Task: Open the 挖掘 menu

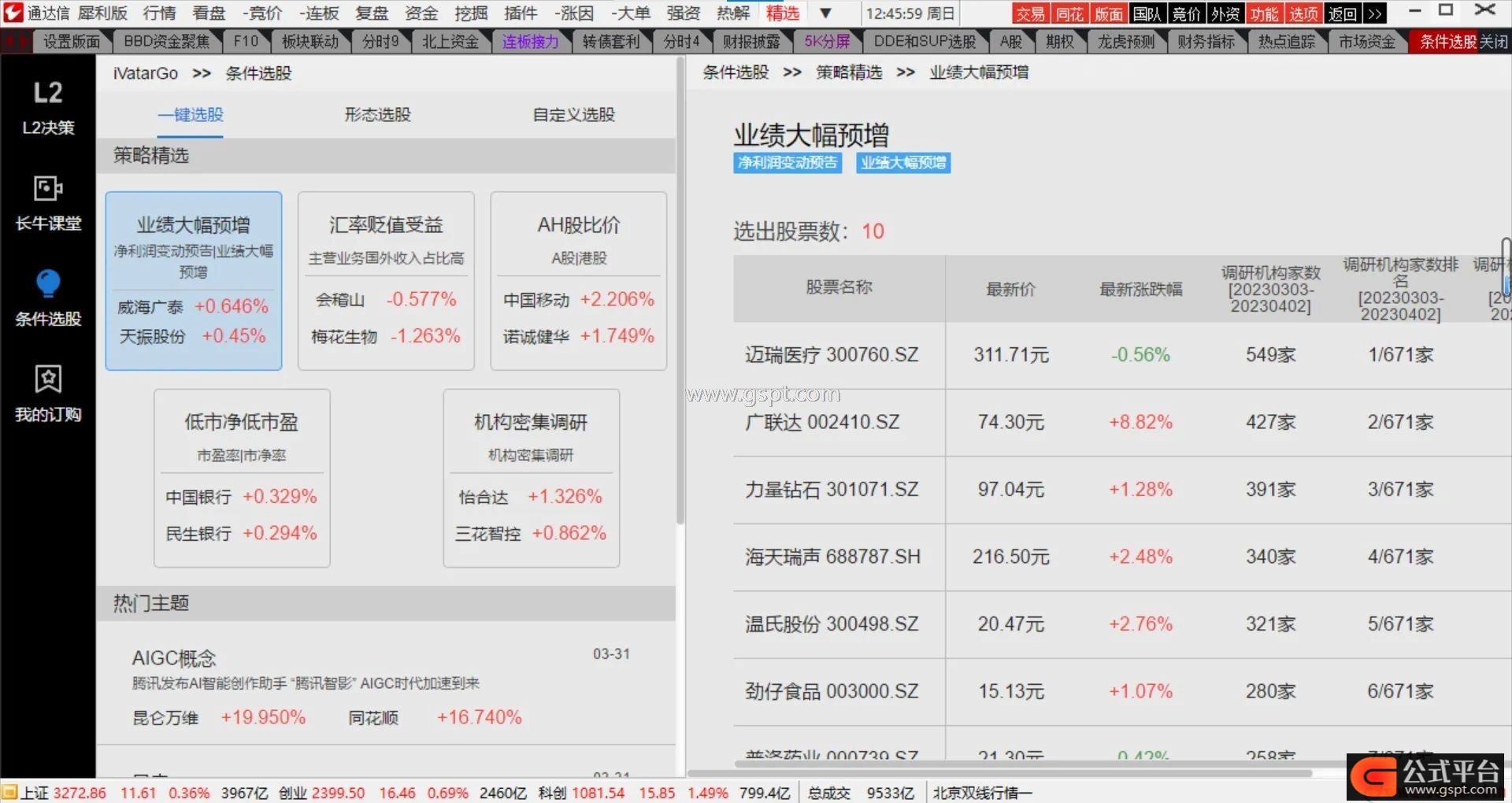Action: [471, 13]
